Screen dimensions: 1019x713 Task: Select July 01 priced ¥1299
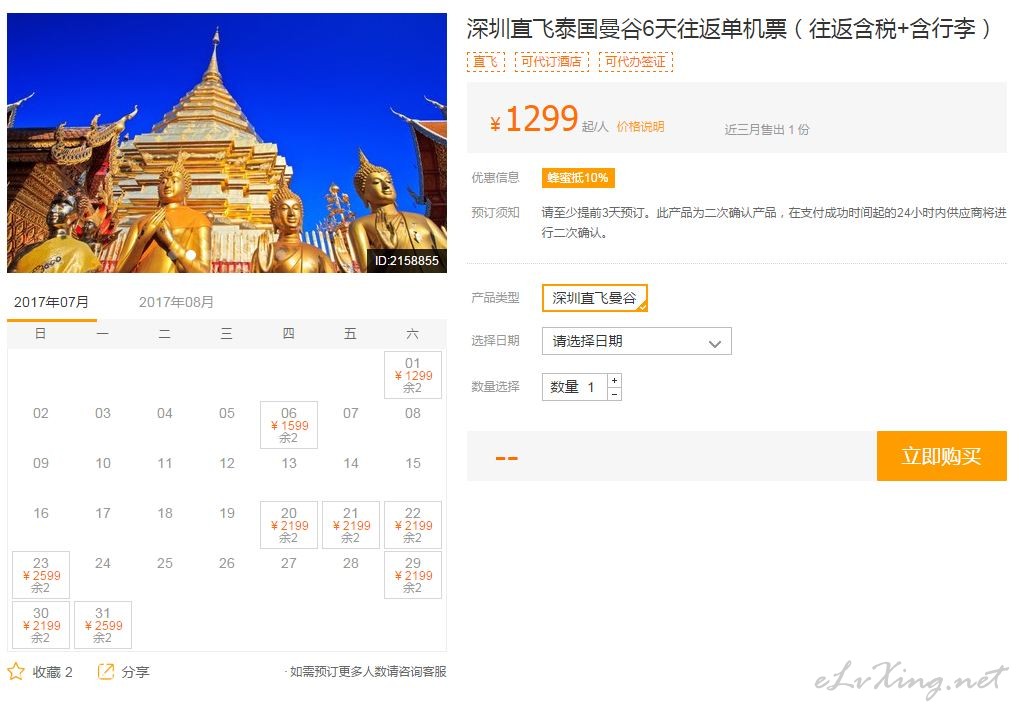coord(413,375)
